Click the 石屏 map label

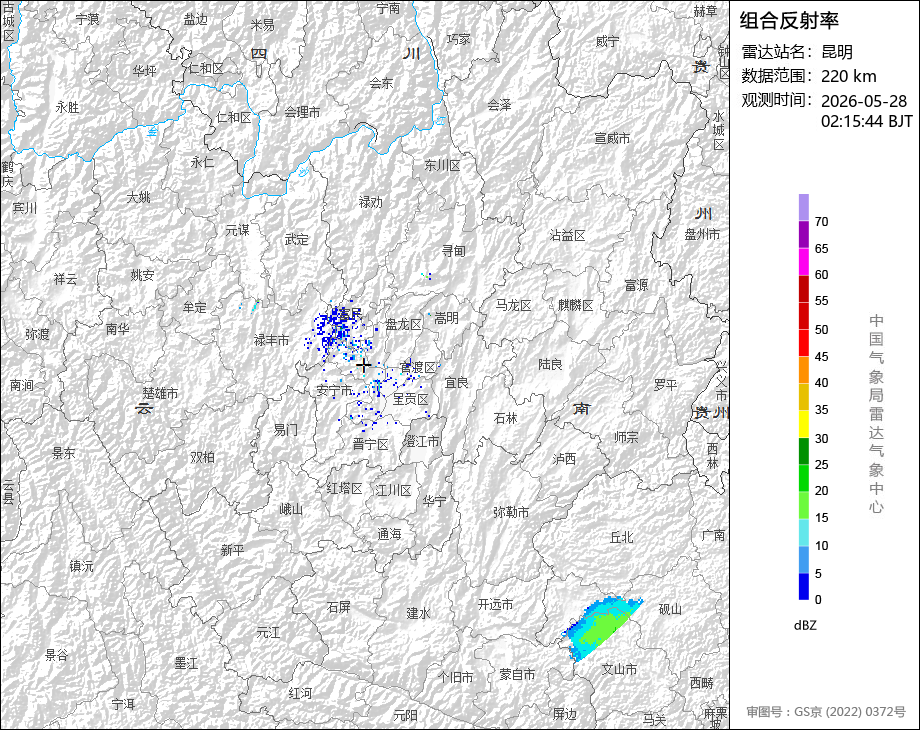pyautogui.click(x=339, y=607)
